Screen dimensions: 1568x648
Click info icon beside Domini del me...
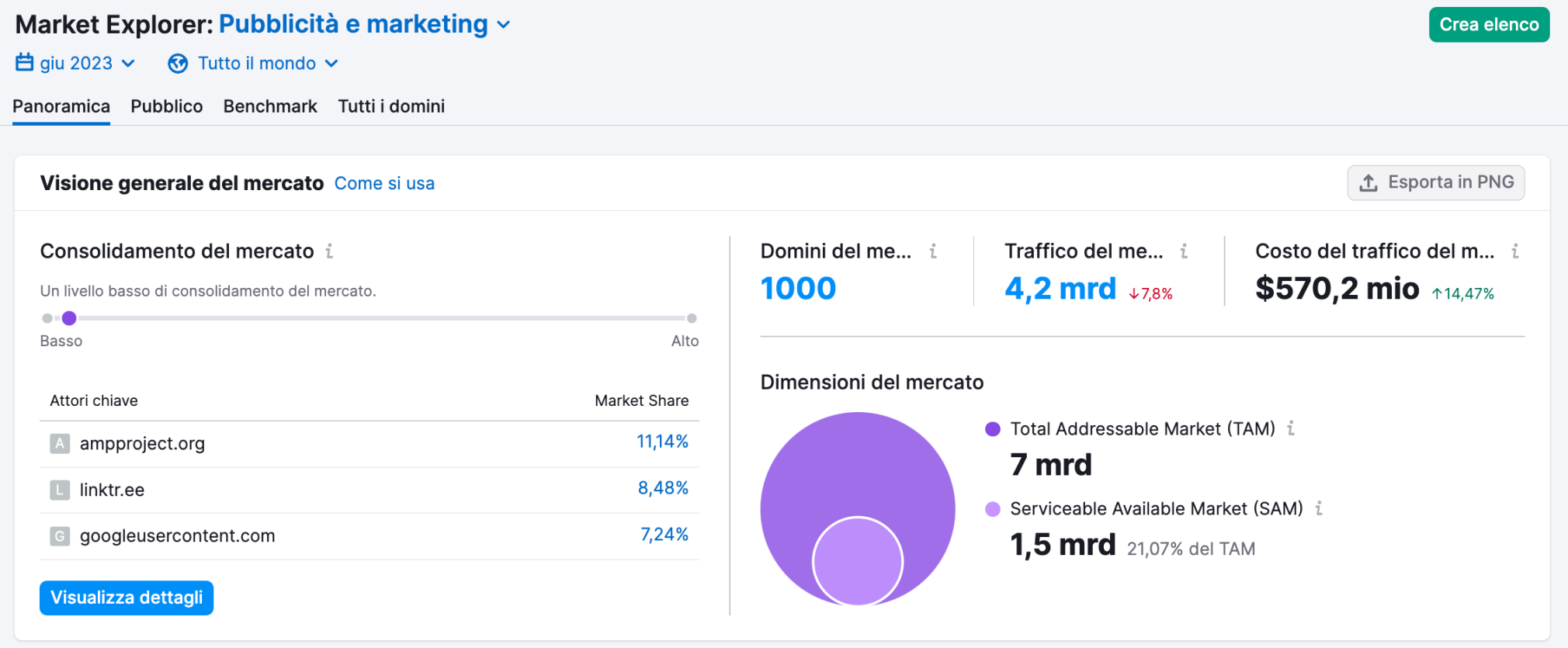pyautogui.click(x=933, y=251)
